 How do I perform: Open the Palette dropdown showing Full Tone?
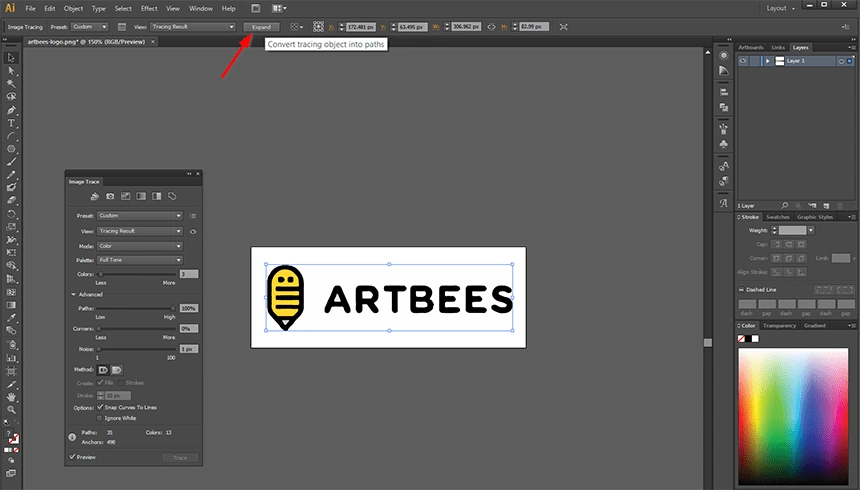[x=139, y=260]
